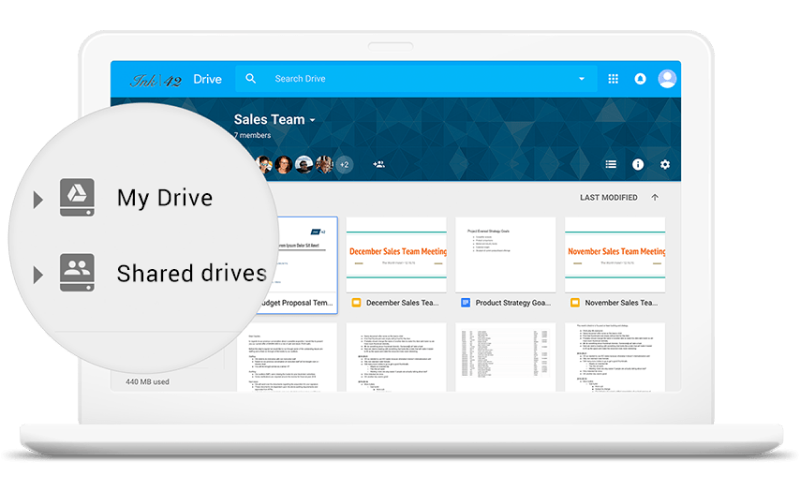Click the December Sales Tea... file name
This screenshot has width=800, height=494.
pyautogui.click(x=403, y=303)
